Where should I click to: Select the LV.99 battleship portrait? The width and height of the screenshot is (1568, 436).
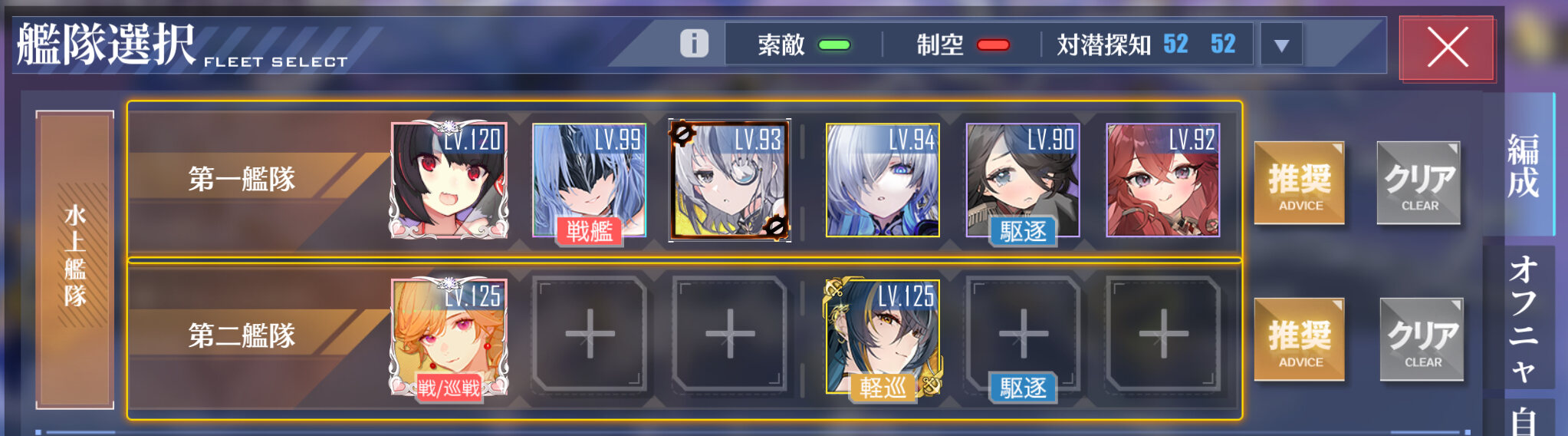(589, 181)
